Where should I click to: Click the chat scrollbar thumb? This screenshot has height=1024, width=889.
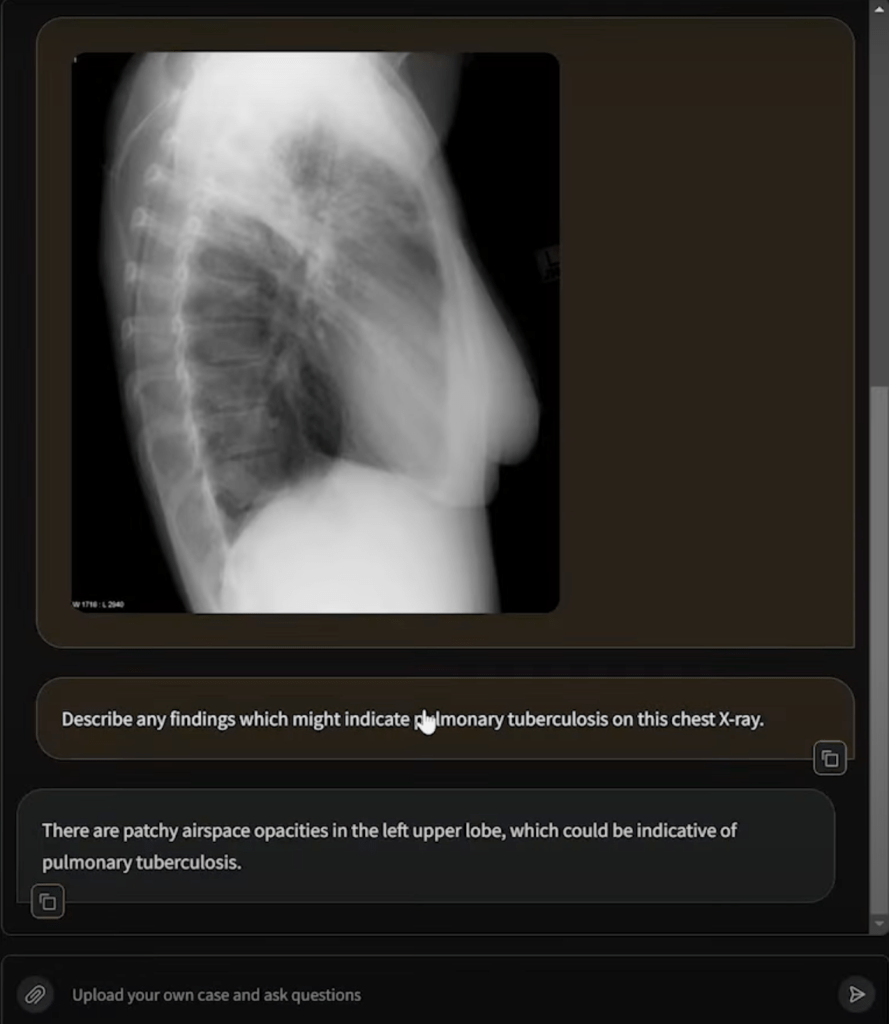pos(879,650)
